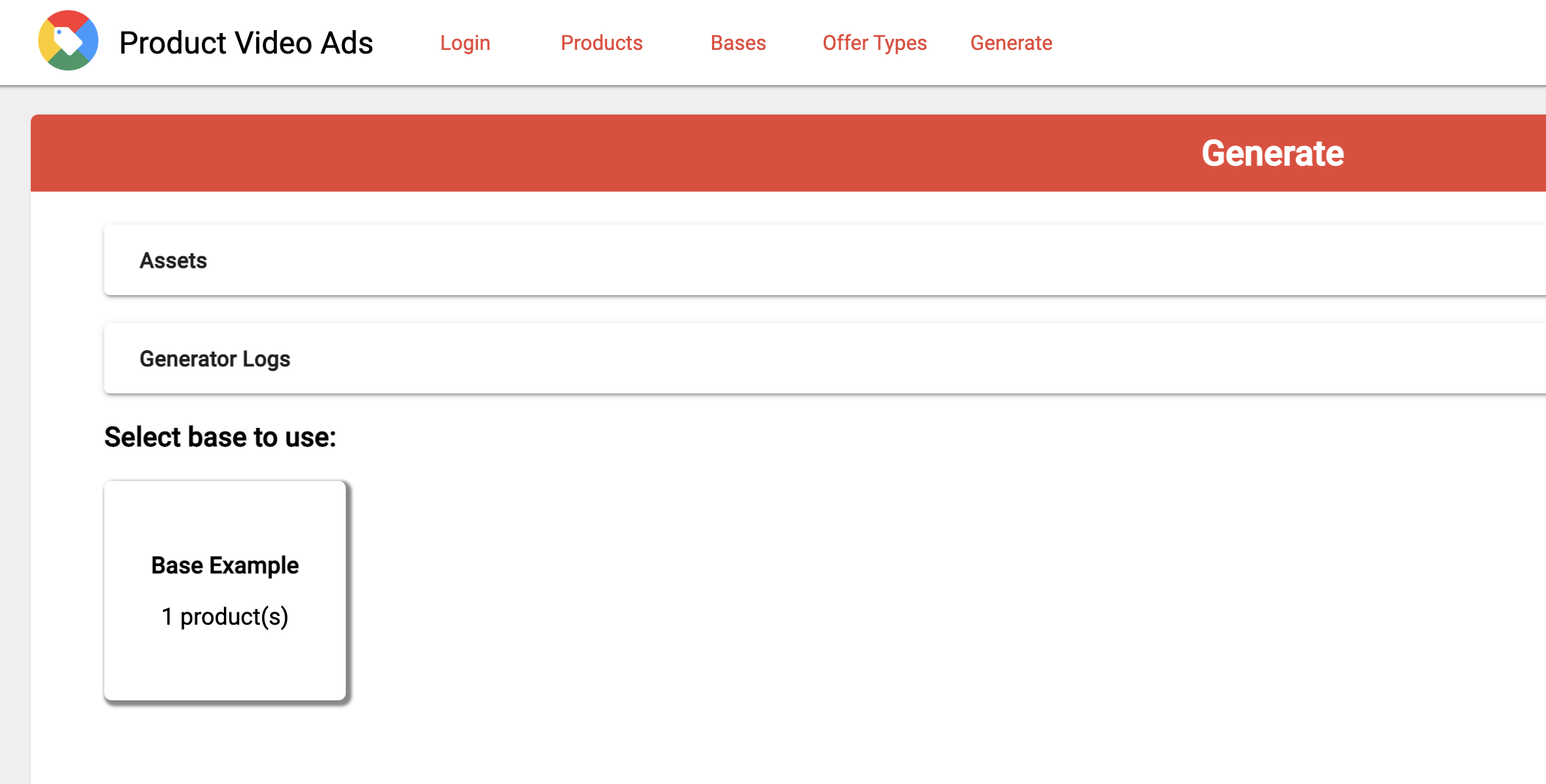Click the Product Video Ads logo icon
The image size is (1546, 784).
click(x=68, y=41)
